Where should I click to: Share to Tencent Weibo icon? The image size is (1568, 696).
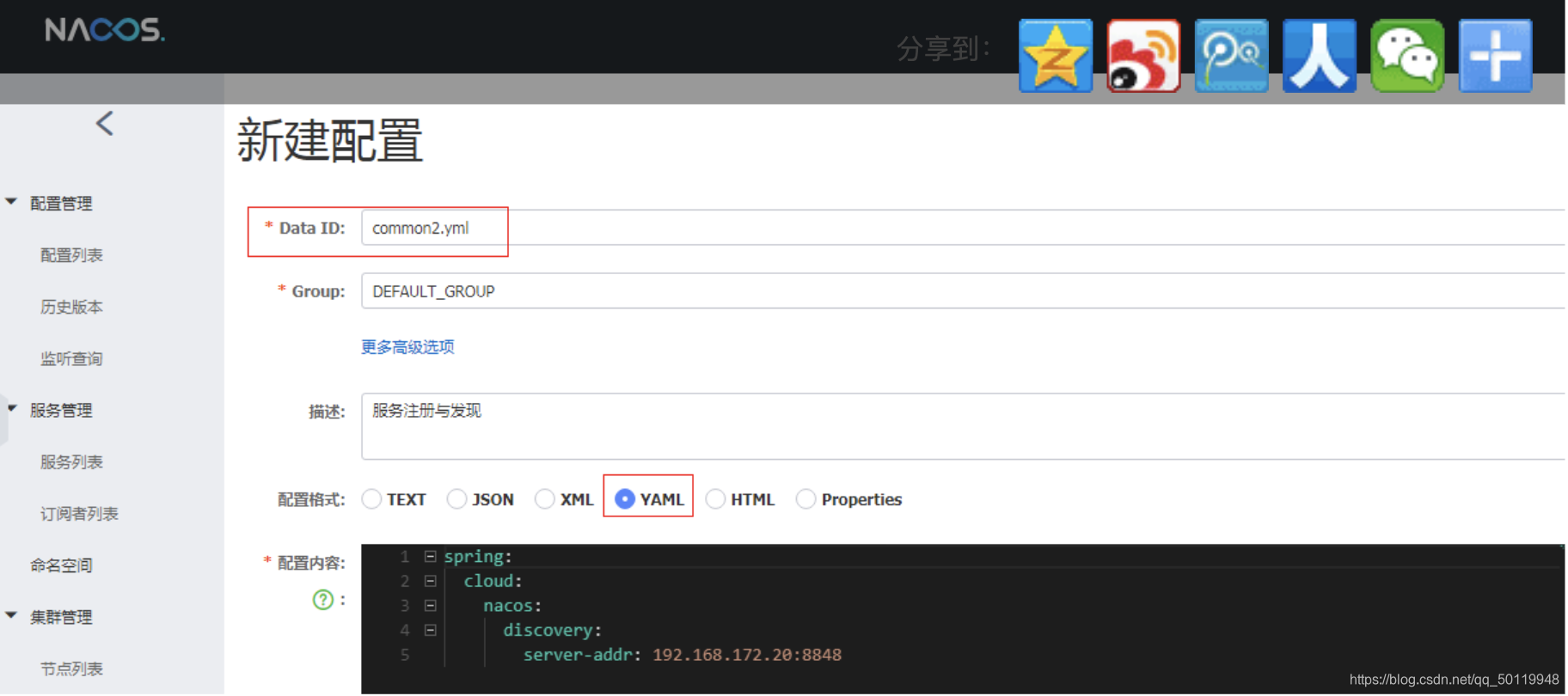[1231, 56]
